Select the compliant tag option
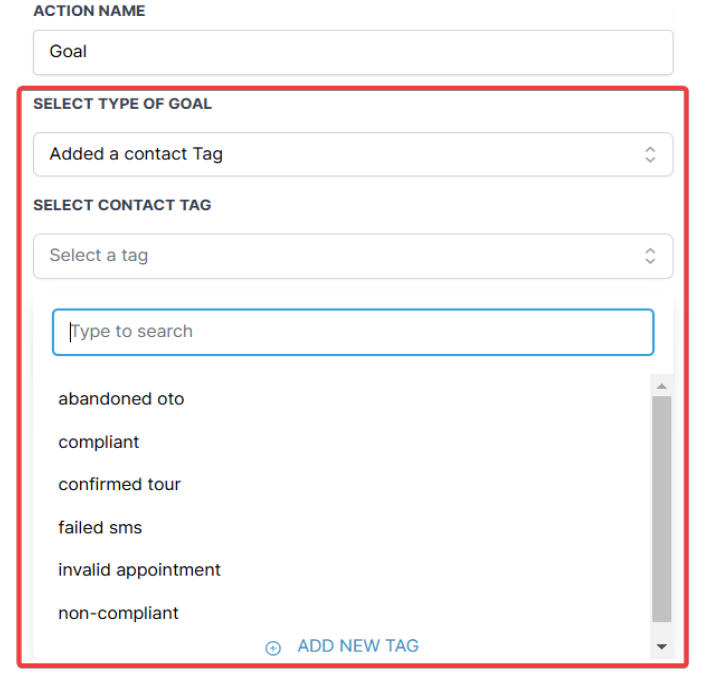Image resolution: width=716 pixels, height=686 pixels. coord(99,442)
